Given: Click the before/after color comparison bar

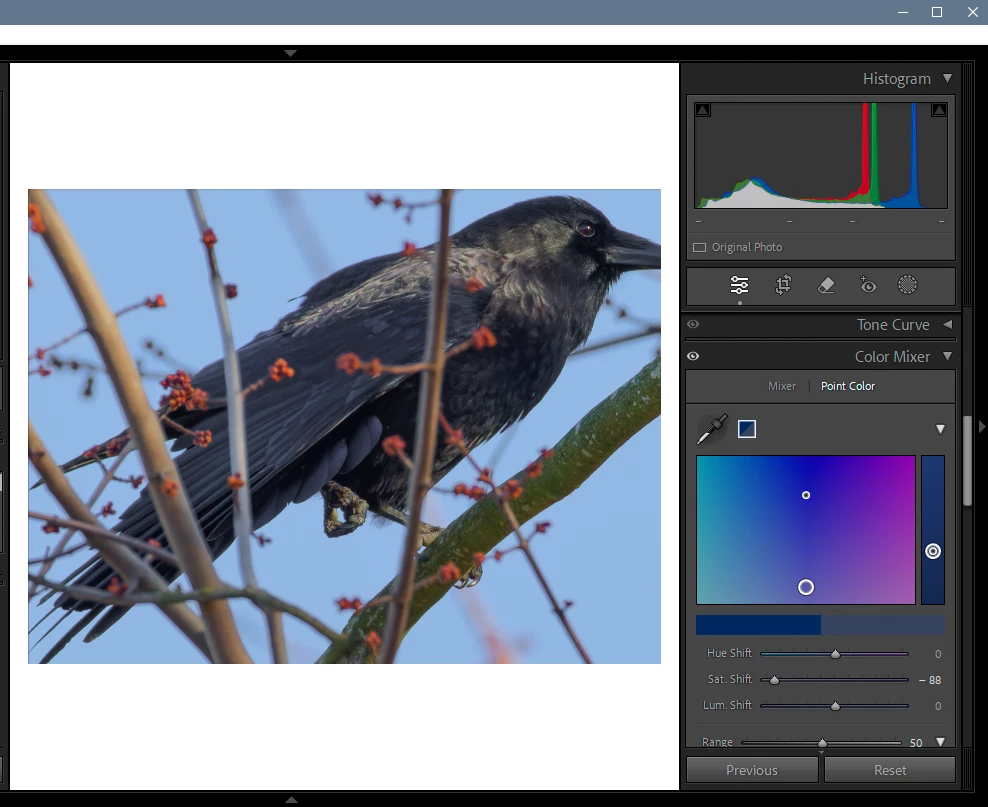Looking at the screenshot, I should click(x=820, y=625).
